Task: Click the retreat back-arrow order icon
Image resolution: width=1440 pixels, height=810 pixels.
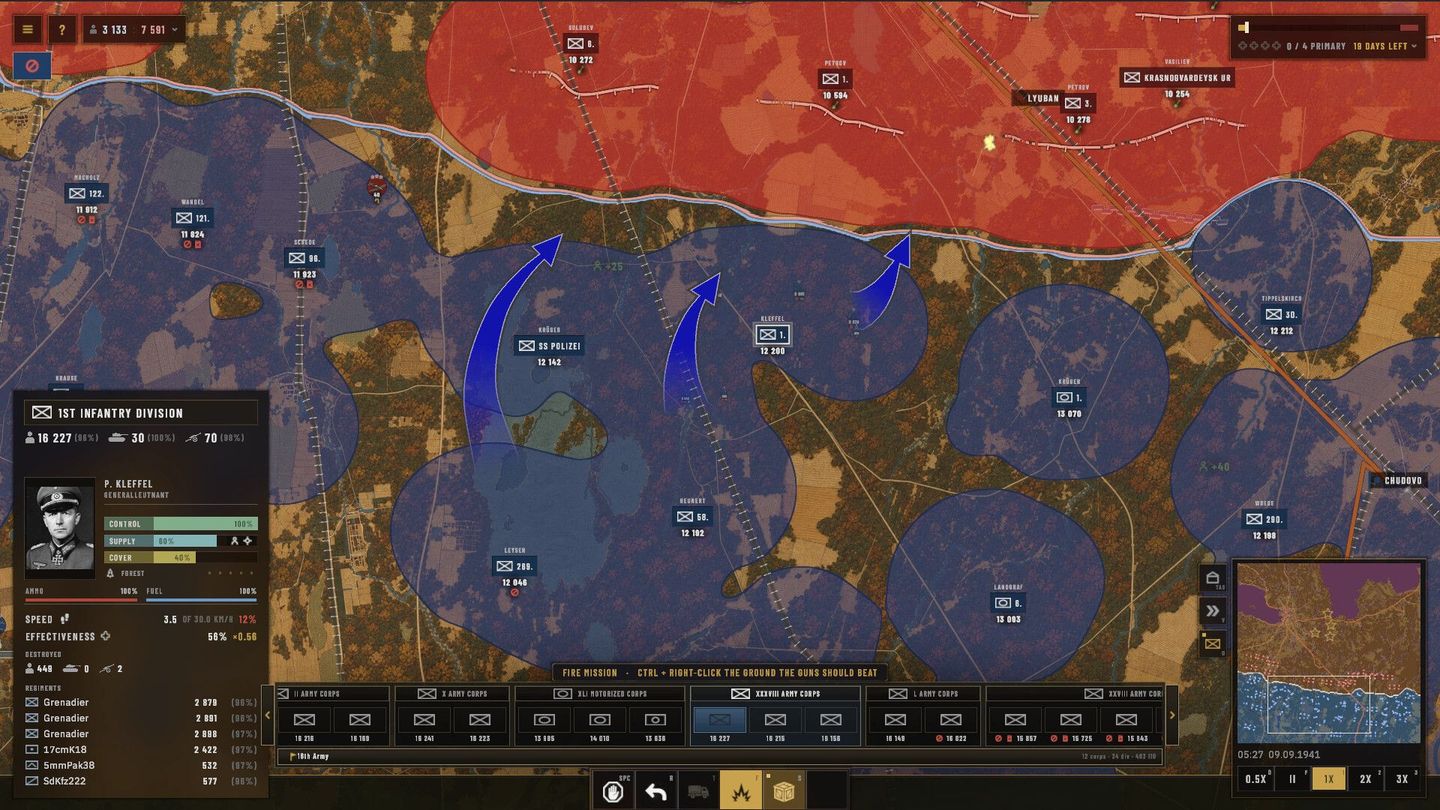Action: click(656, 791)
